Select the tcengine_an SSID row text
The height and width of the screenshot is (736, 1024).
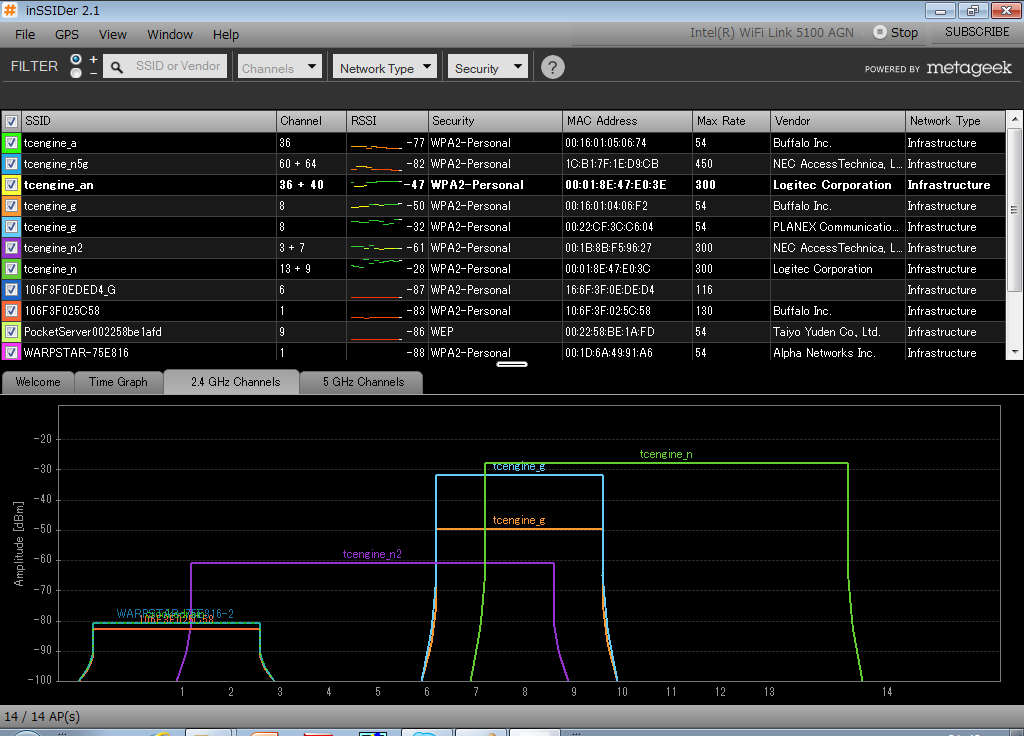[x=59, y=185]
